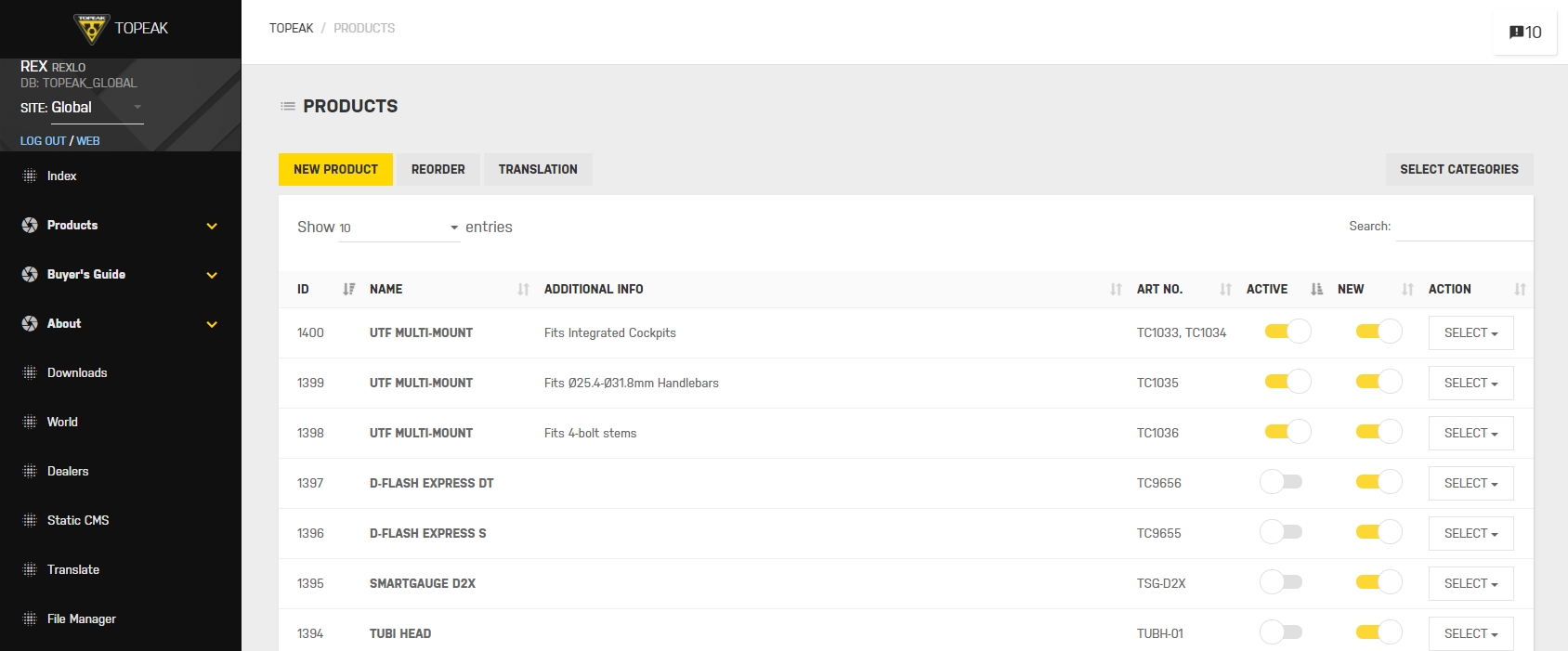Screen dimensions: 1568x651
Task: Open the notifications icon showing 10
Action: coord(1525,33)
